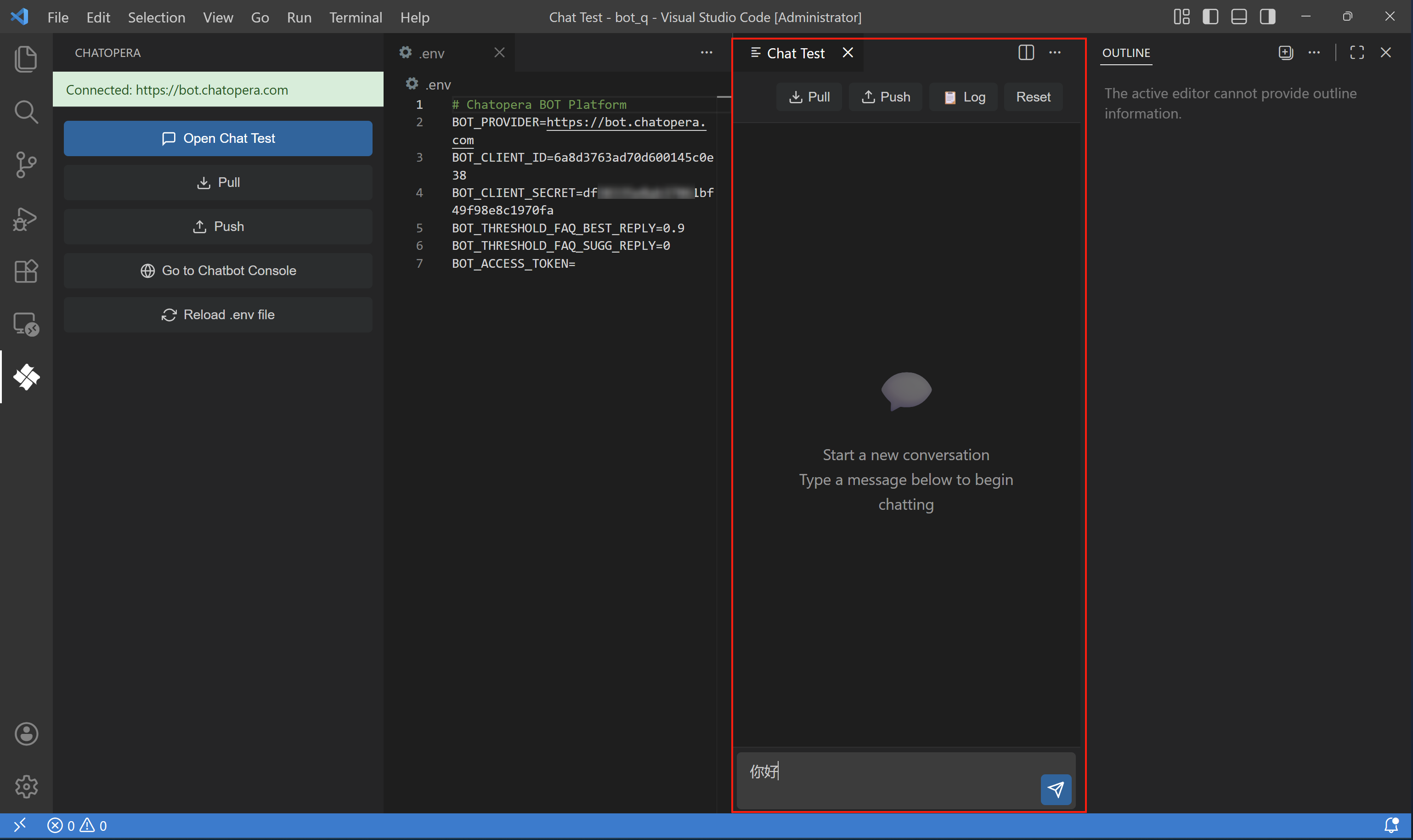Toggle the bottom panel visibility

1238,17
